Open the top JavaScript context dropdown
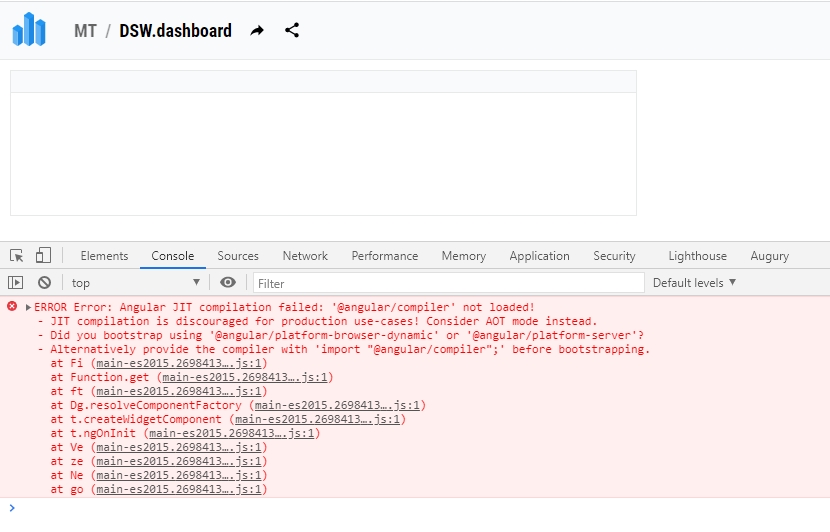The height and width of the screenshot is (532, 830). (136, 283)
